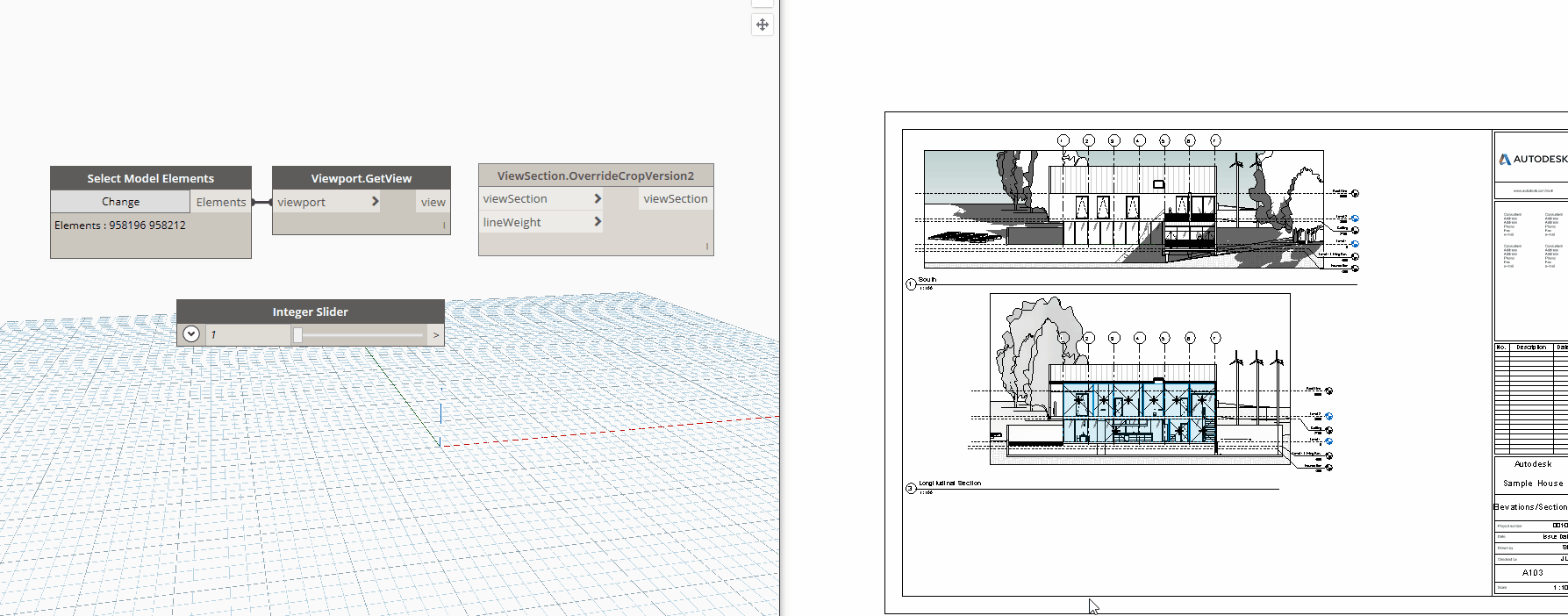Click the Integer Slider increment arrow
This screenshot has width=1568, height=616.
[x=435, y=335]
